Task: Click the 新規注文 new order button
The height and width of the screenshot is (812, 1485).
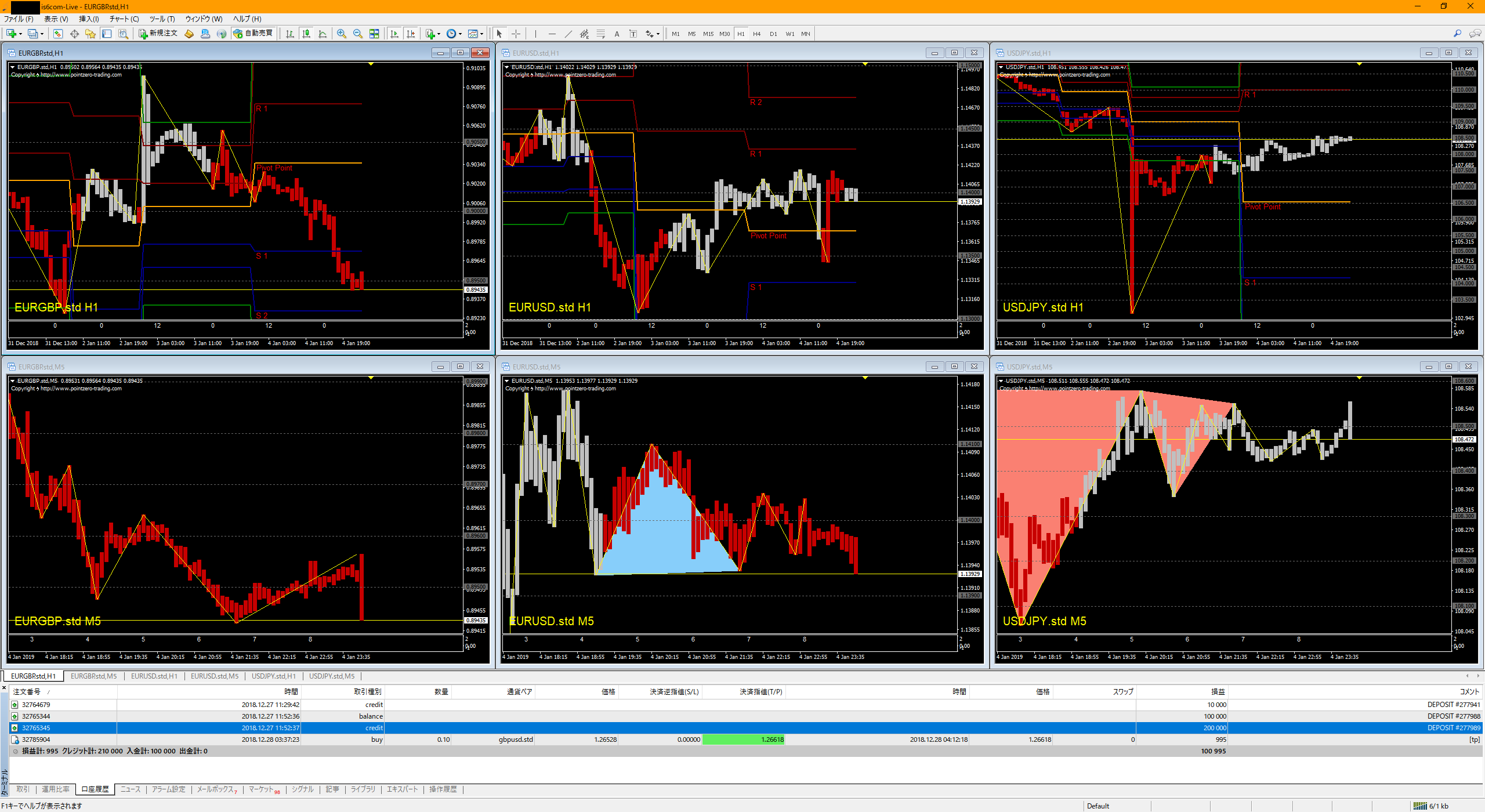Action: click(x=158, y=34)
